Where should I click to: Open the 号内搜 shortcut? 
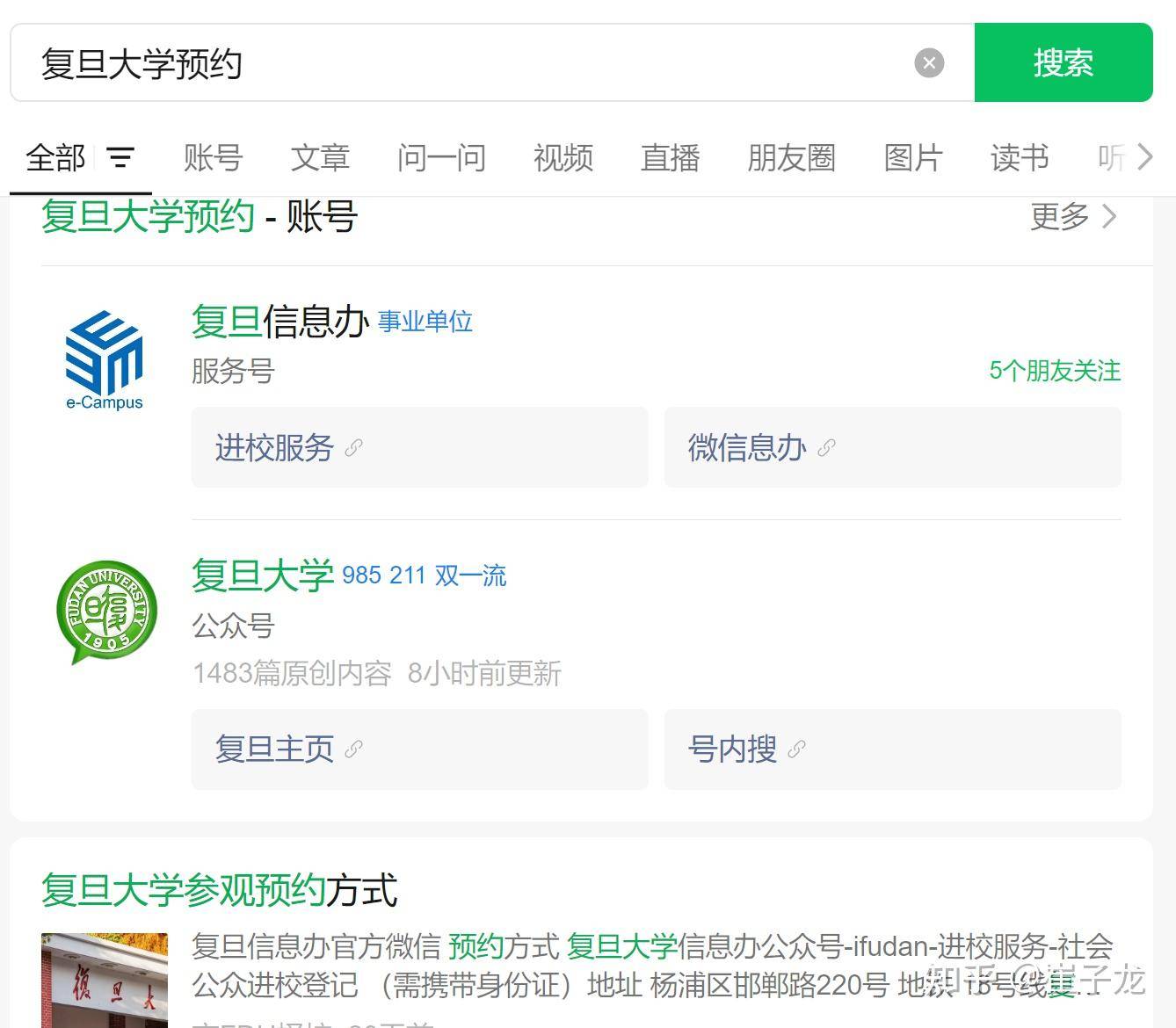point(892,749)
